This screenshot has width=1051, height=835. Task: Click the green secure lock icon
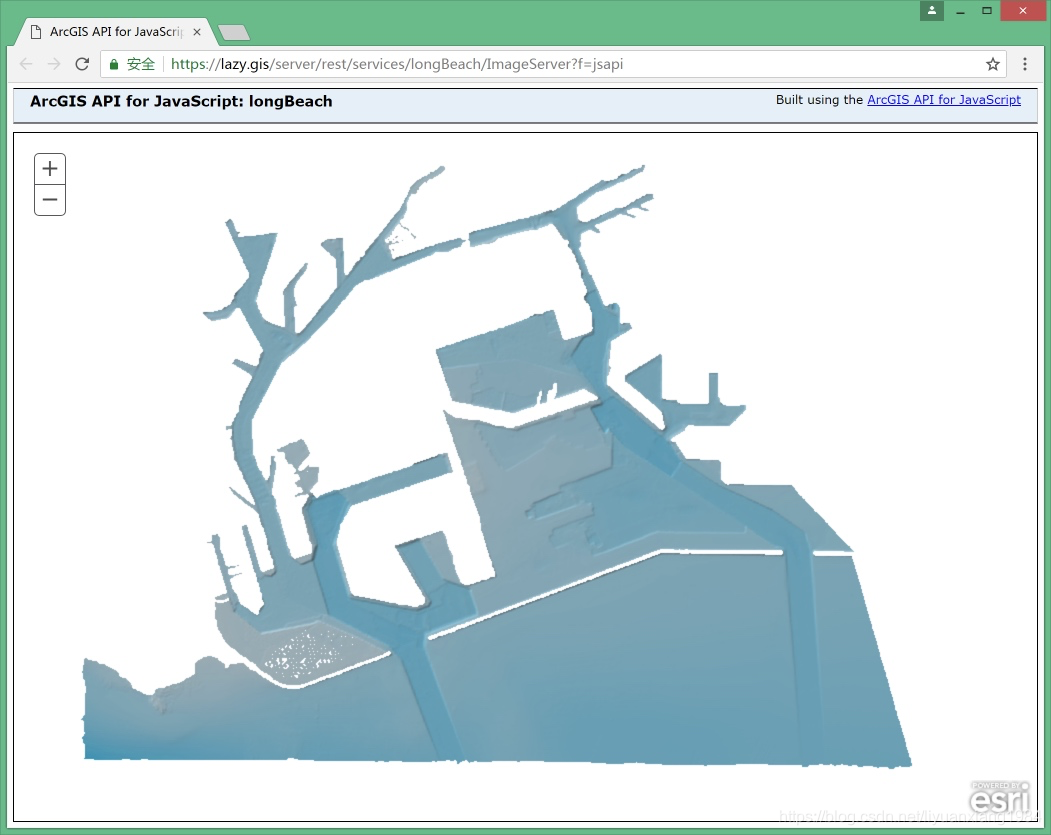(114, 64)
